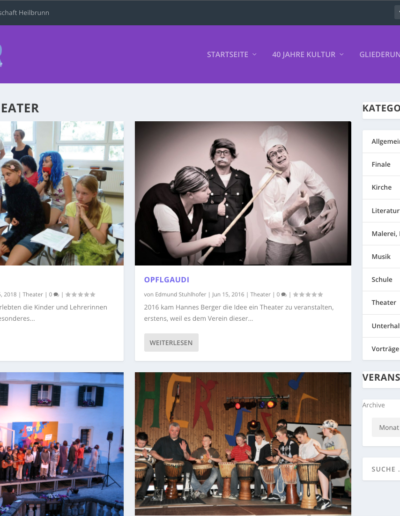Image resolution: width=400 pixels, height=516 pixels.
Task: Expand the Startseite menu chevron
Action: click(x=254, y=54)
